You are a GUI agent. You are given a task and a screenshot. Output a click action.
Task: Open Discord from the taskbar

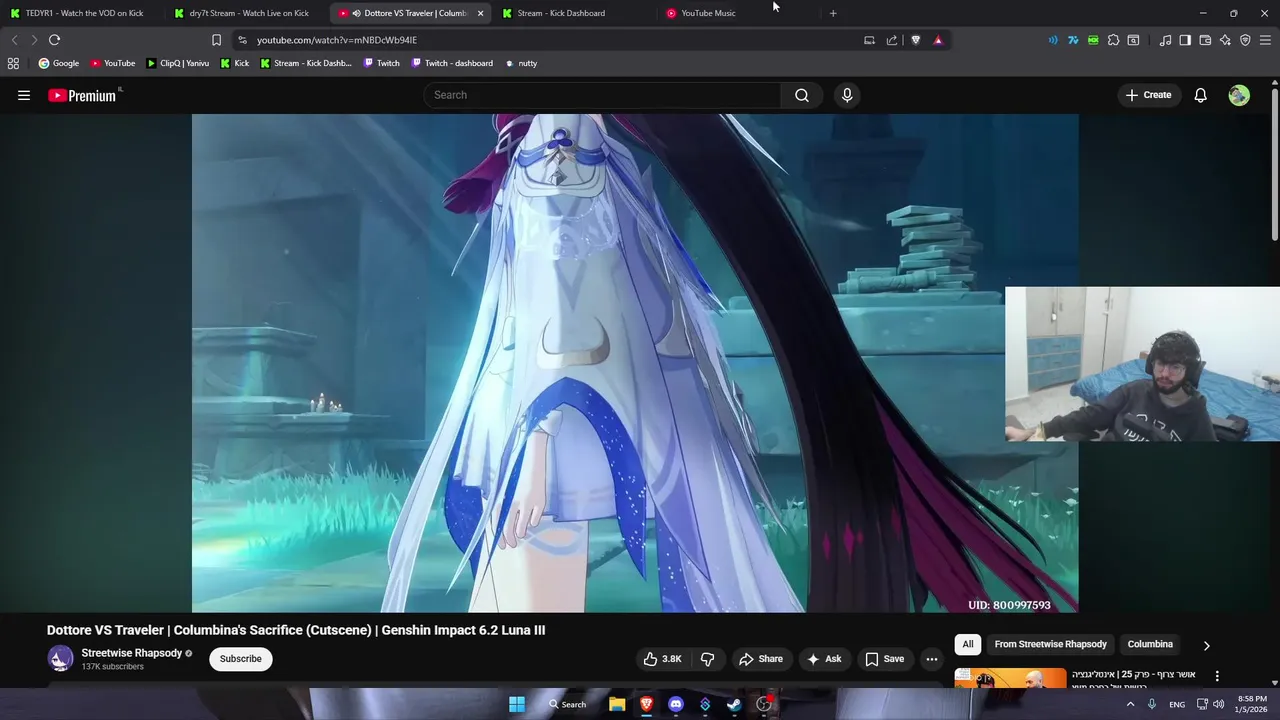(676, 704)
